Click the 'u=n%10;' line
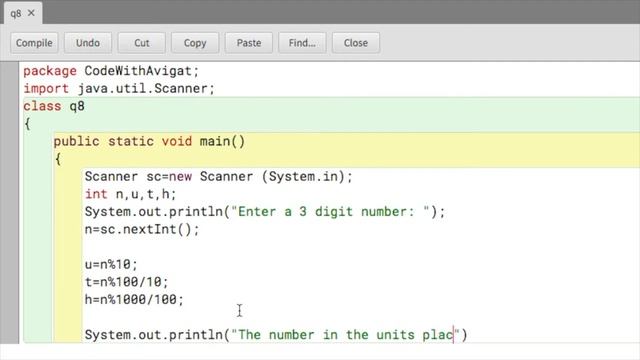 point(111,264)
